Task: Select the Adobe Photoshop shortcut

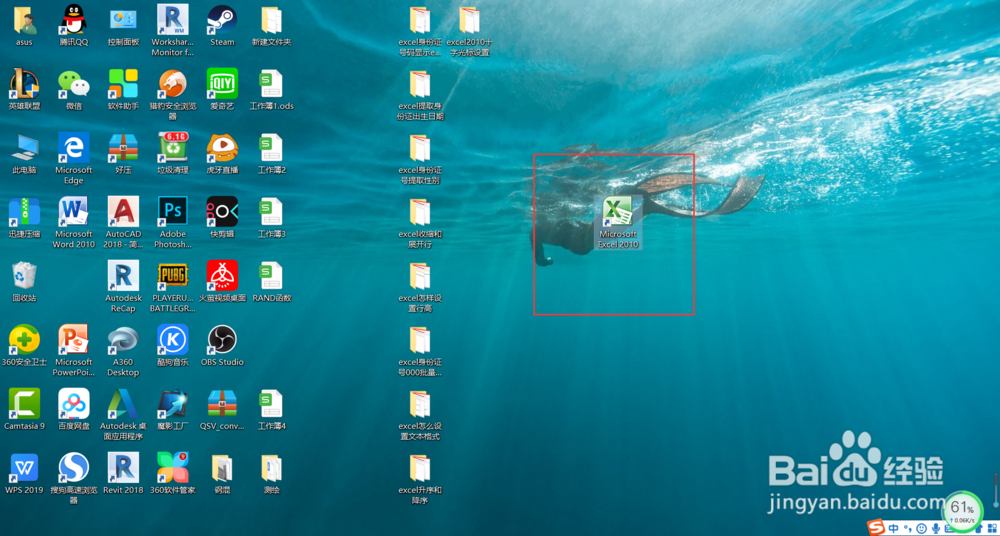Action: [x=172, y=222]
